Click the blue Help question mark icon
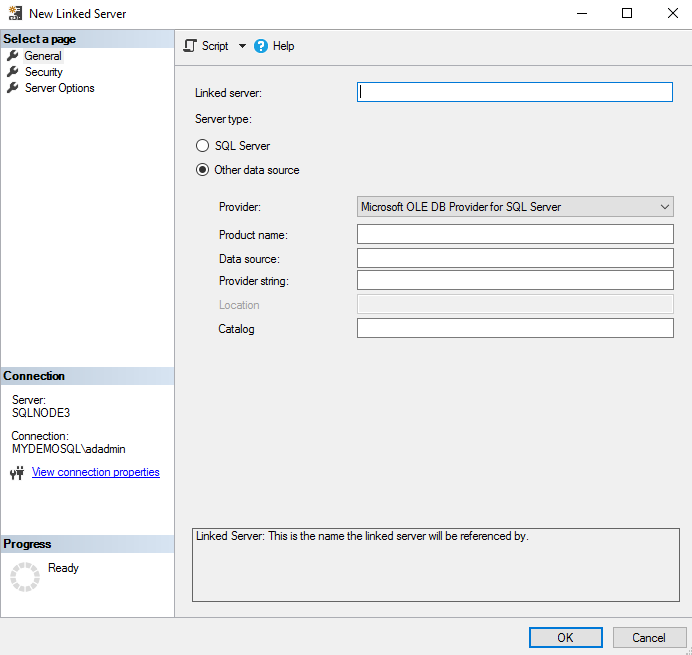 [261, 46]
